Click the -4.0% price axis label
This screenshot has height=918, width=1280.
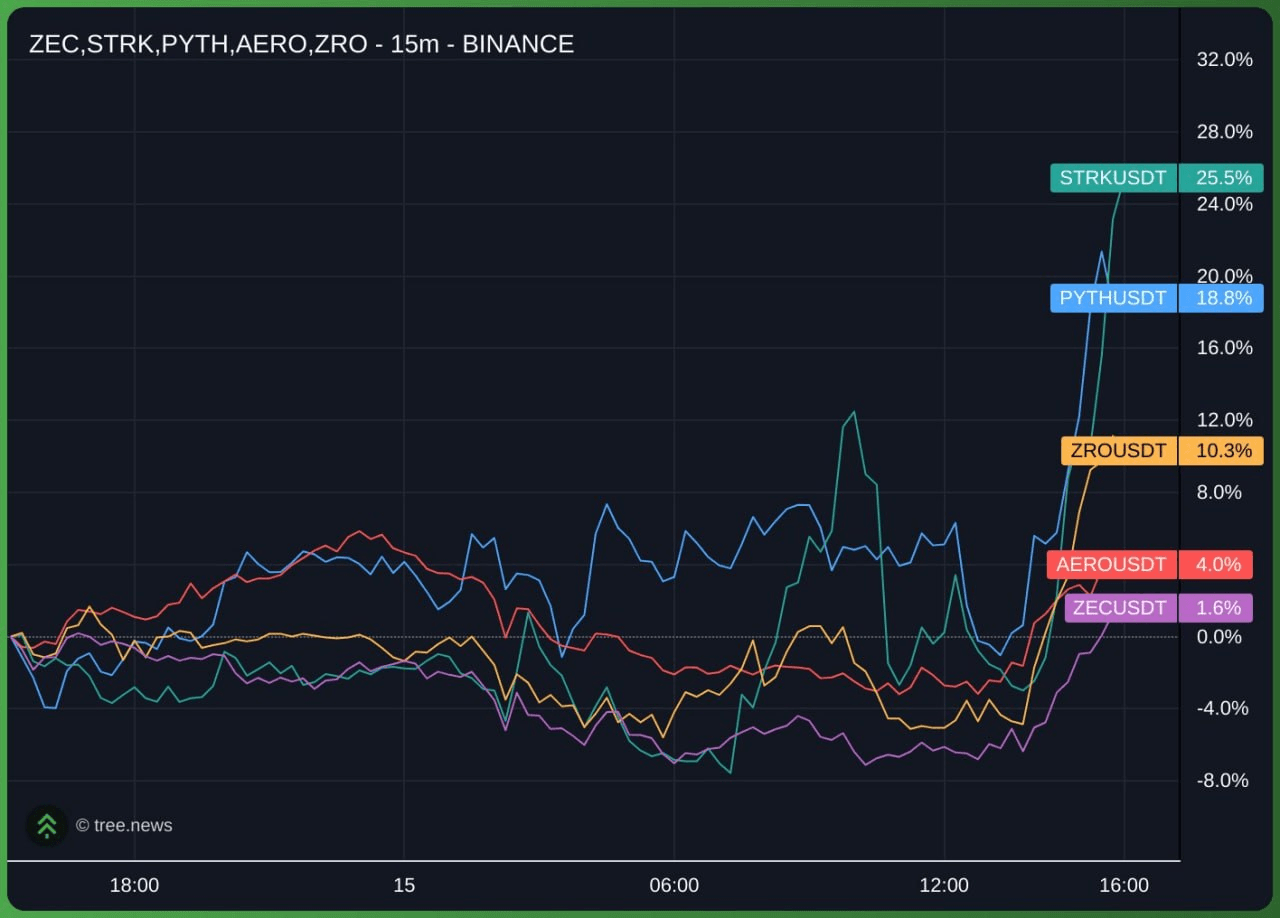point(1222,709)
